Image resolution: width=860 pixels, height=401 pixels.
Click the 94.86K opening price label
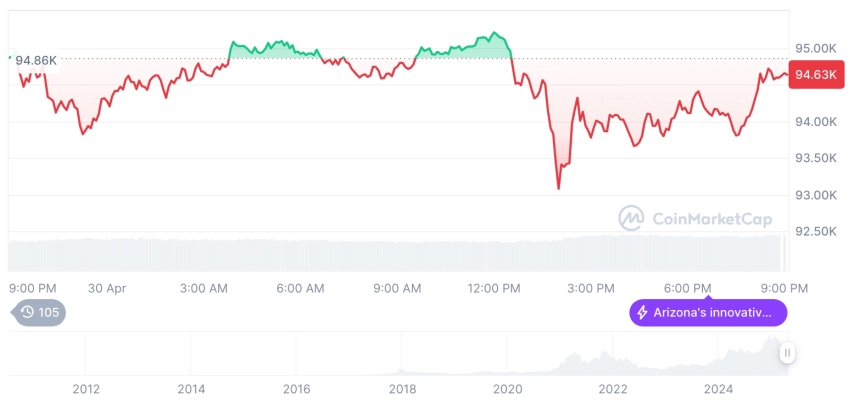coord(36,60)
